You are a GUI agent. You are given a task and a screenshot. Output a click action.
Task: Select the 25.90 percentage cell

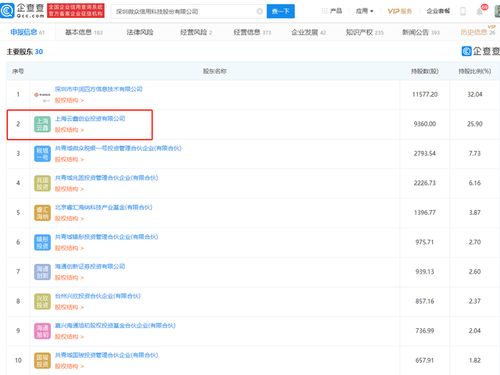475,124
